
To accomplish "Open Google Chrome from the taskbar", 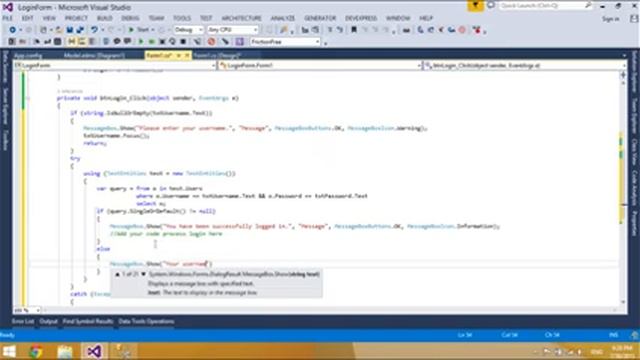I will point(36,351).
